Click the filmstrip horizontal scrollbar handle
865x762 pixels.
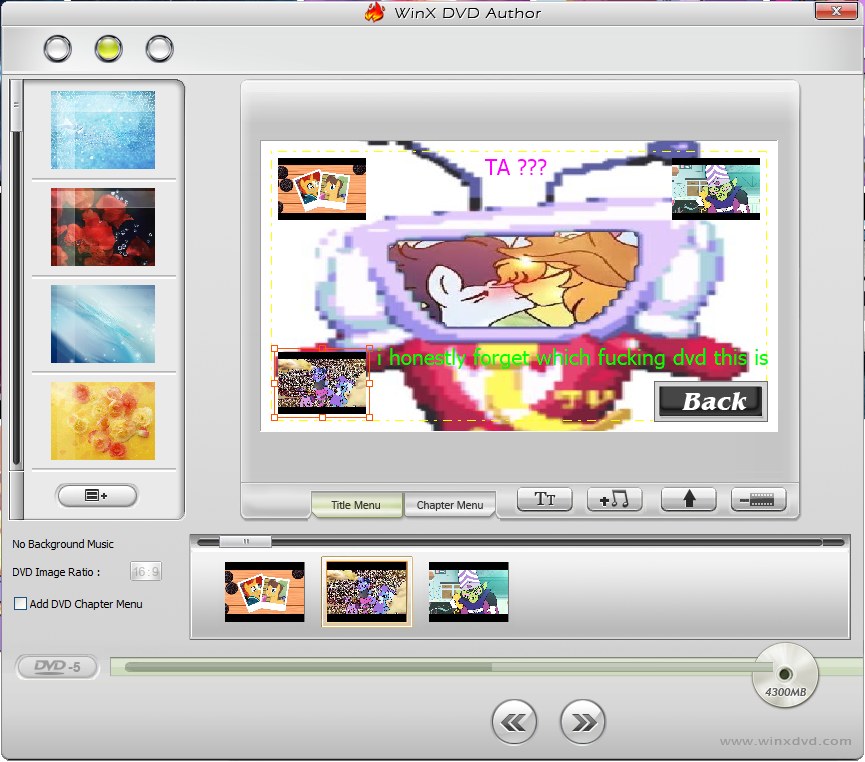coord(245,542)
